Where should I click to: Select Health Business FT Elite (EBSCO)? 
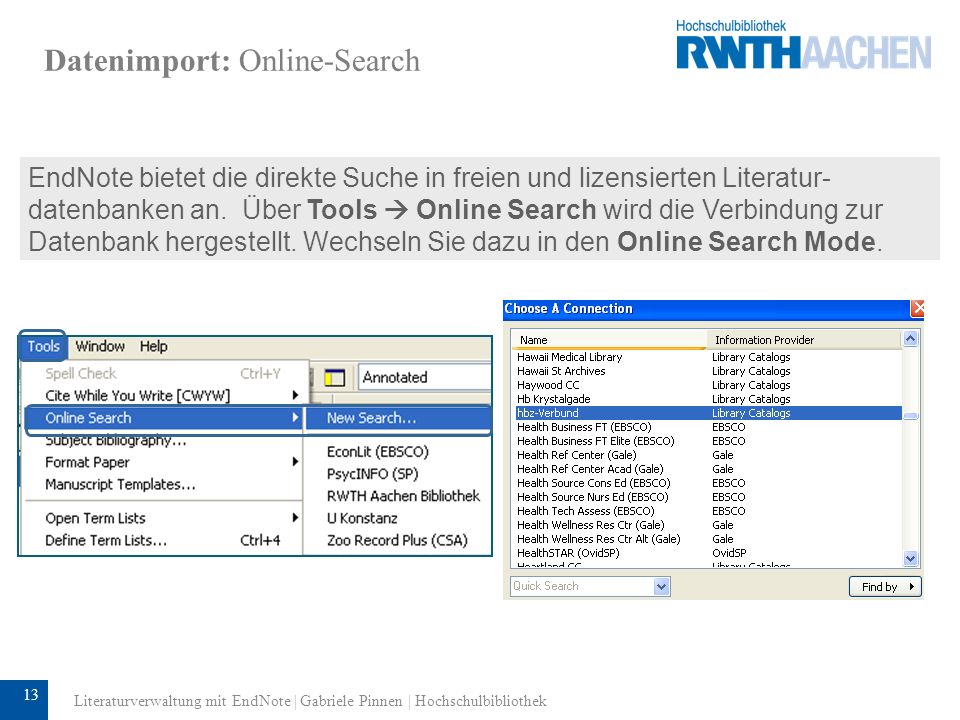click(708, 441)
